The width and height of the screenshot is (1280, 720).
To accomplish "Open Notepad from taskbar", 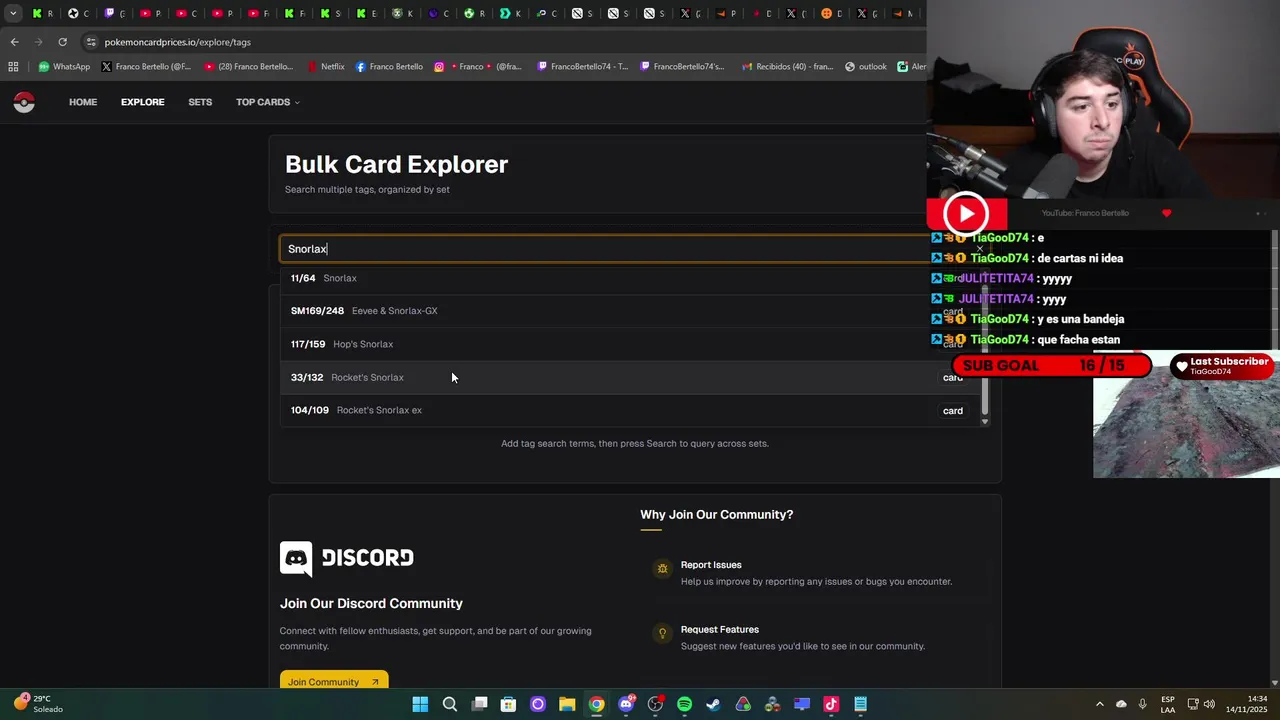I will pyautogui.click(x=860, y=704).
